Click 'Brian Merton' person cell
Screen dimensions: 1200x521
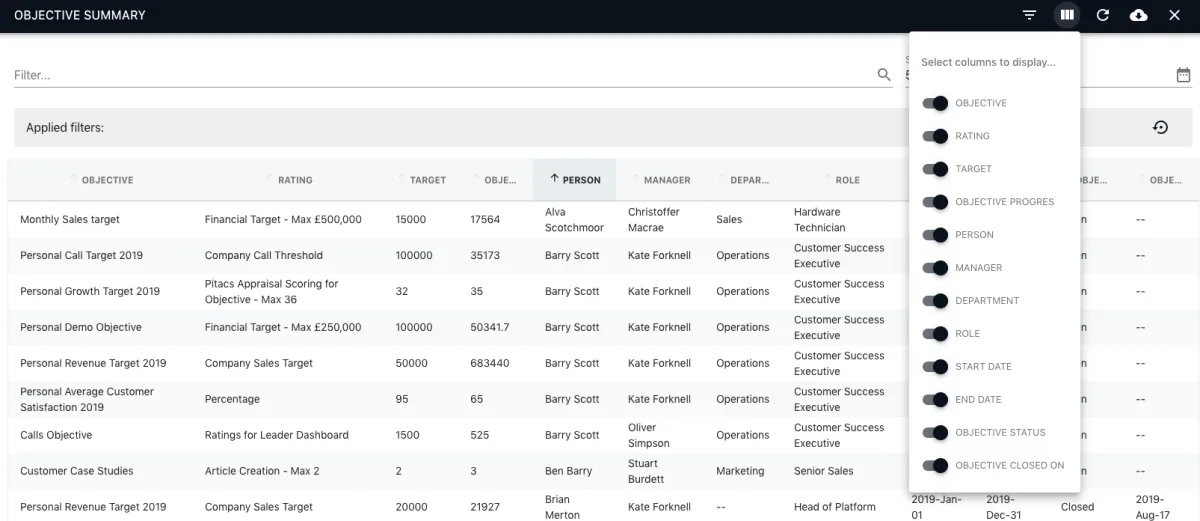pyautogui.click(x=562, y=507)
